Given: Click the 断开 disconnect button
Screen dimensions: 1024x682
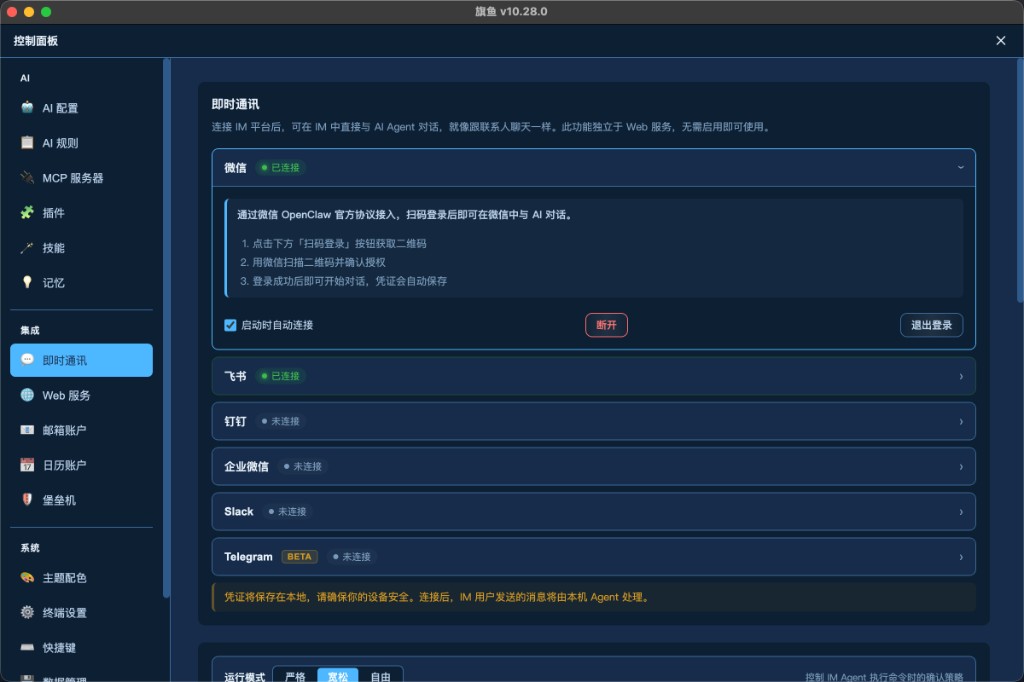Looking at the screenshot, I should click(606, 324).
